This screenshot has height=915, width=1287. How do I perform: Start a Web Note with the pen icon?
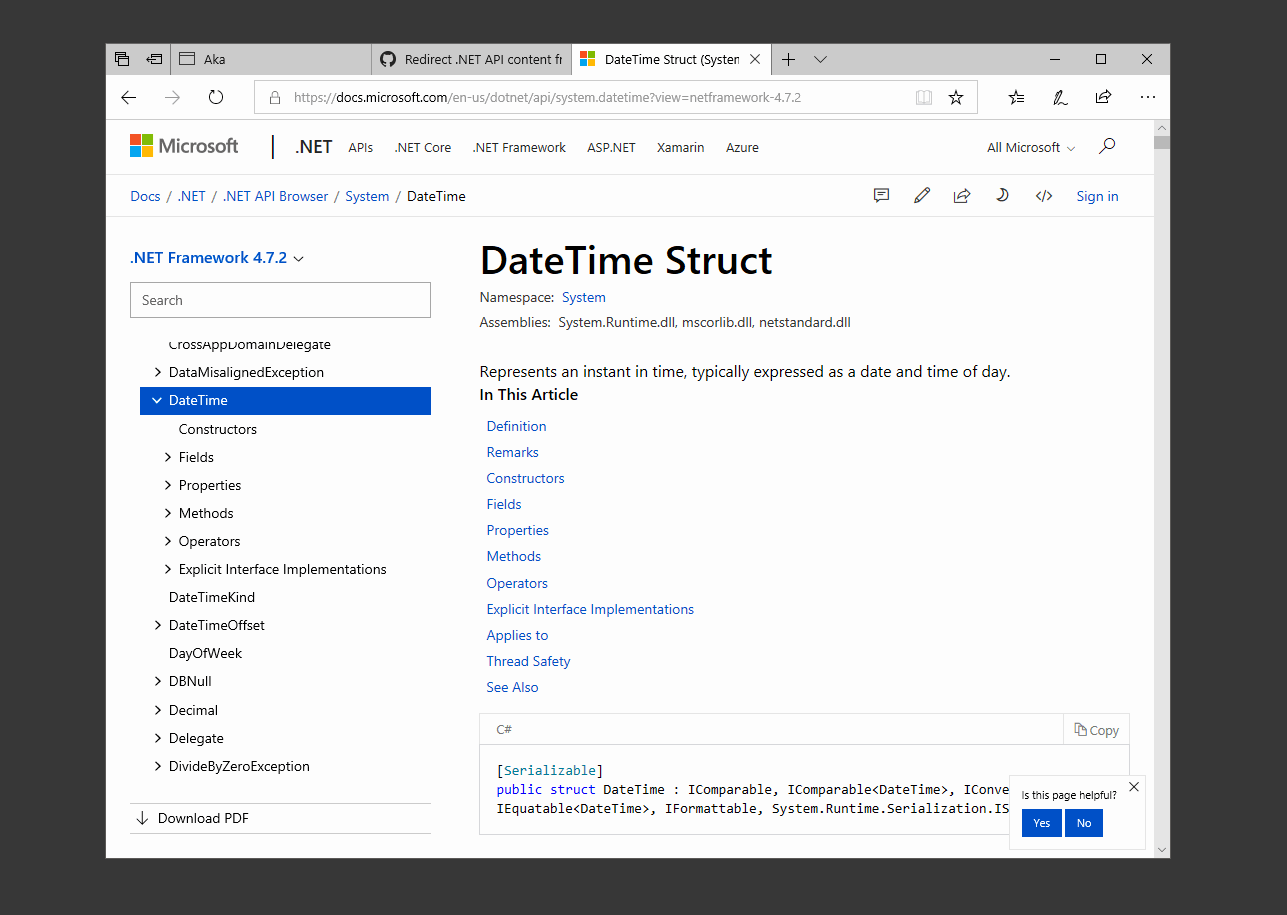pyautogui.click(x=1060, y=97)
